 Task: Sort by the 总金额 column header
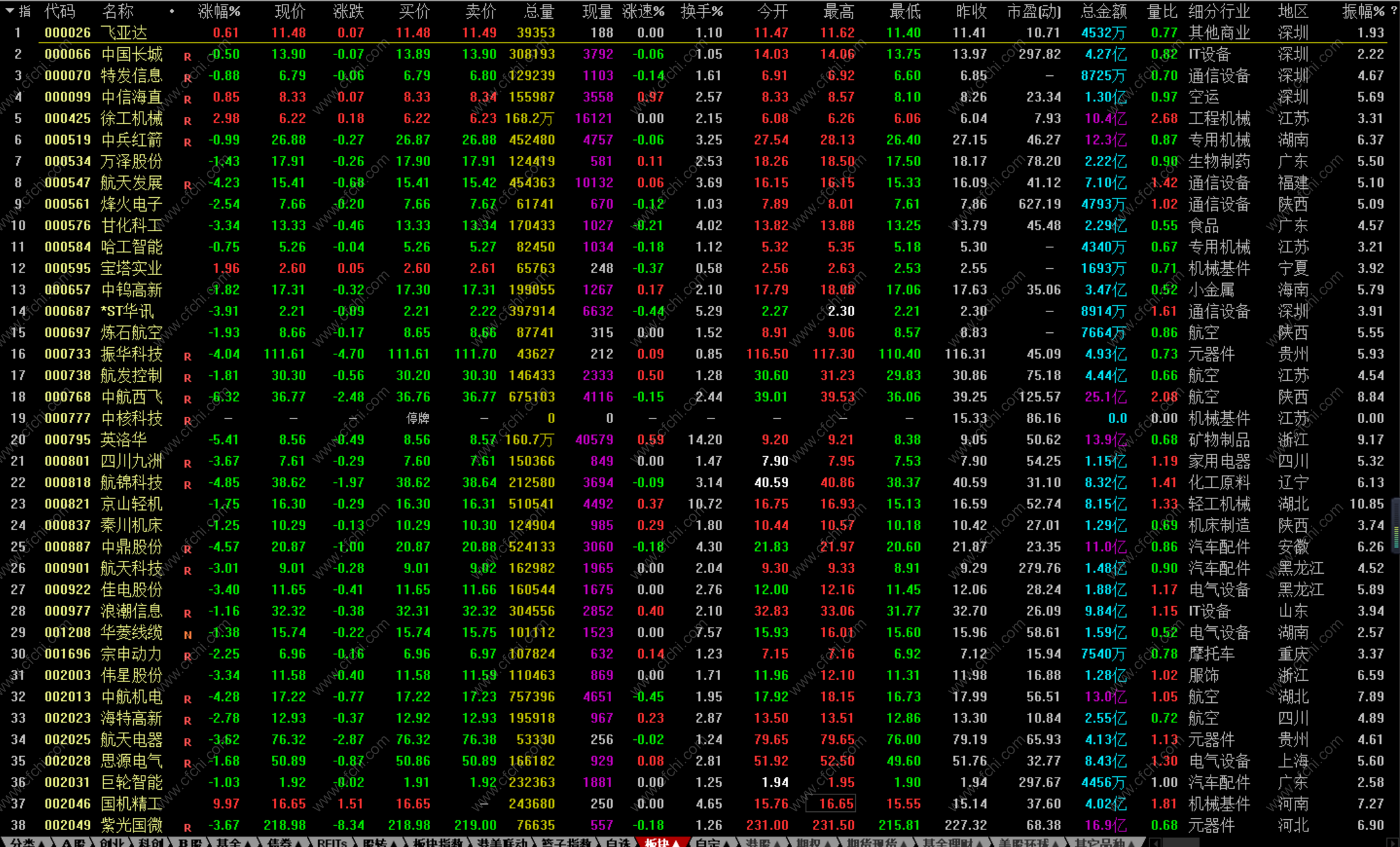(1104, 12)
